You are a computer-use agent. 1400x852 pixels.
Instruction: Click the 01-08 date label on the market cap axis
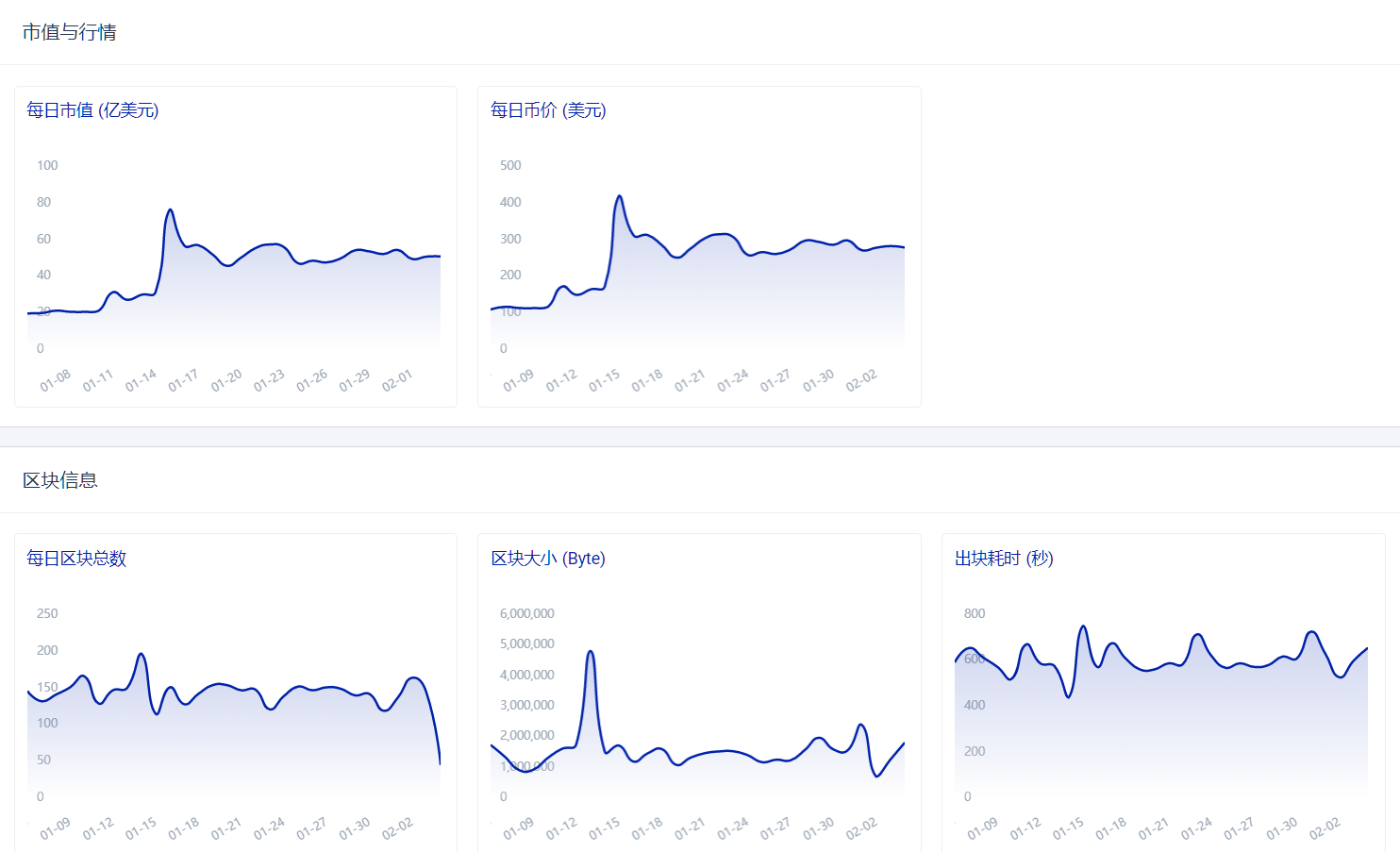(x=56, y=381)
